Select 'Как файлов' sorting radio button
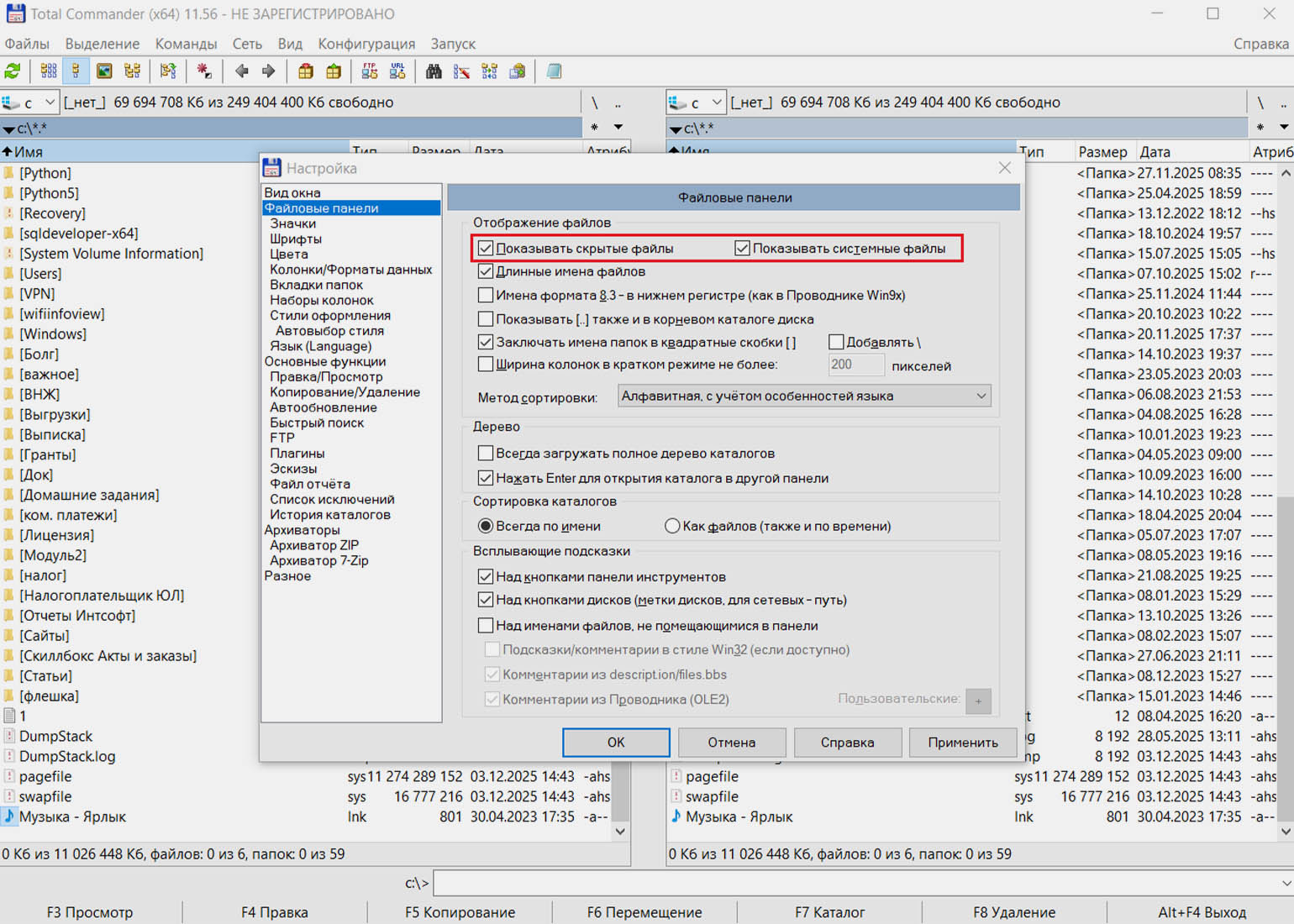Viewport: 1294px width, 924px height. coord(672,527)
